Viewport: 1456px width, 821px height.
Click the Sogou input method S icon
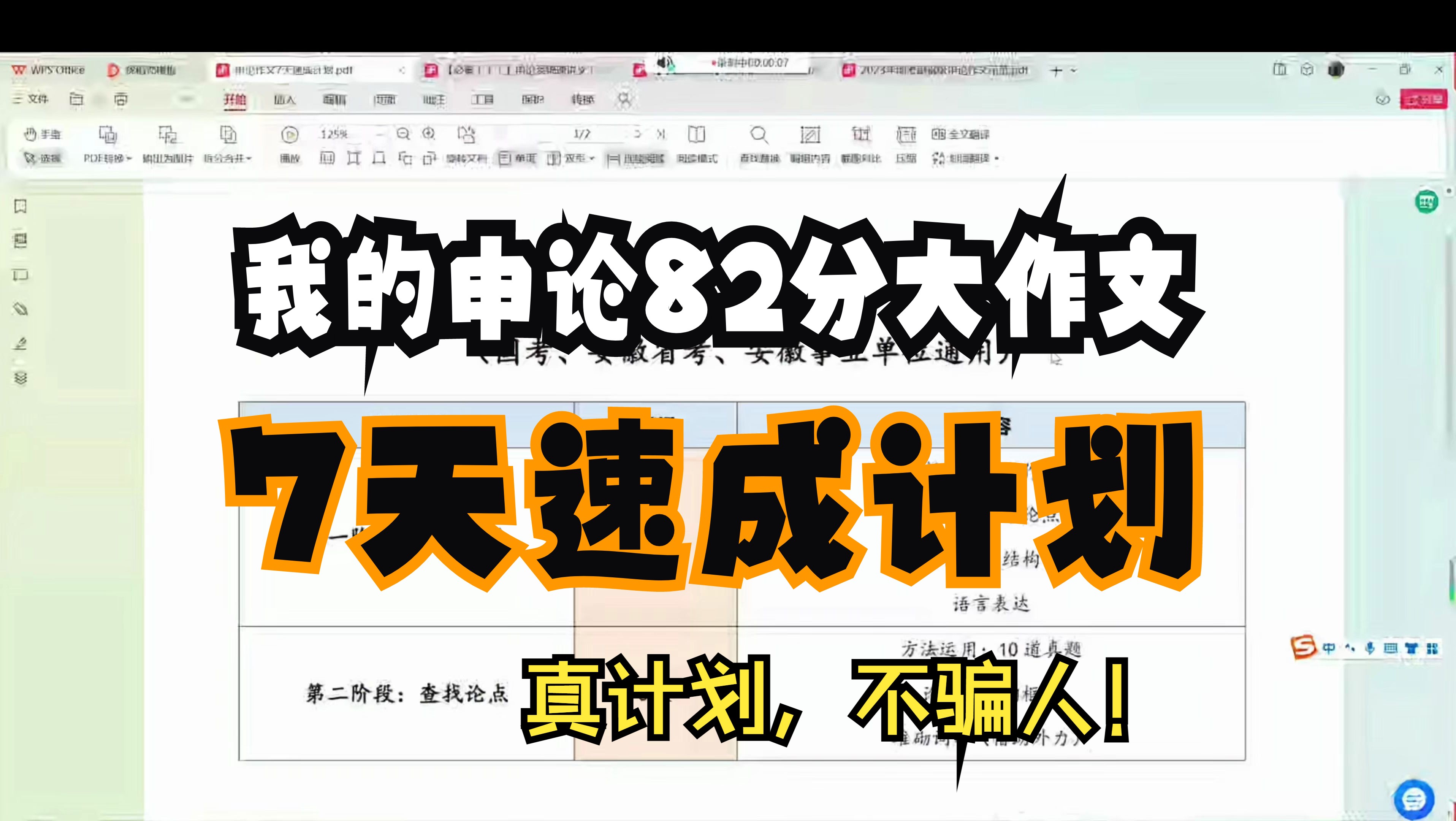coord(1303,647)
